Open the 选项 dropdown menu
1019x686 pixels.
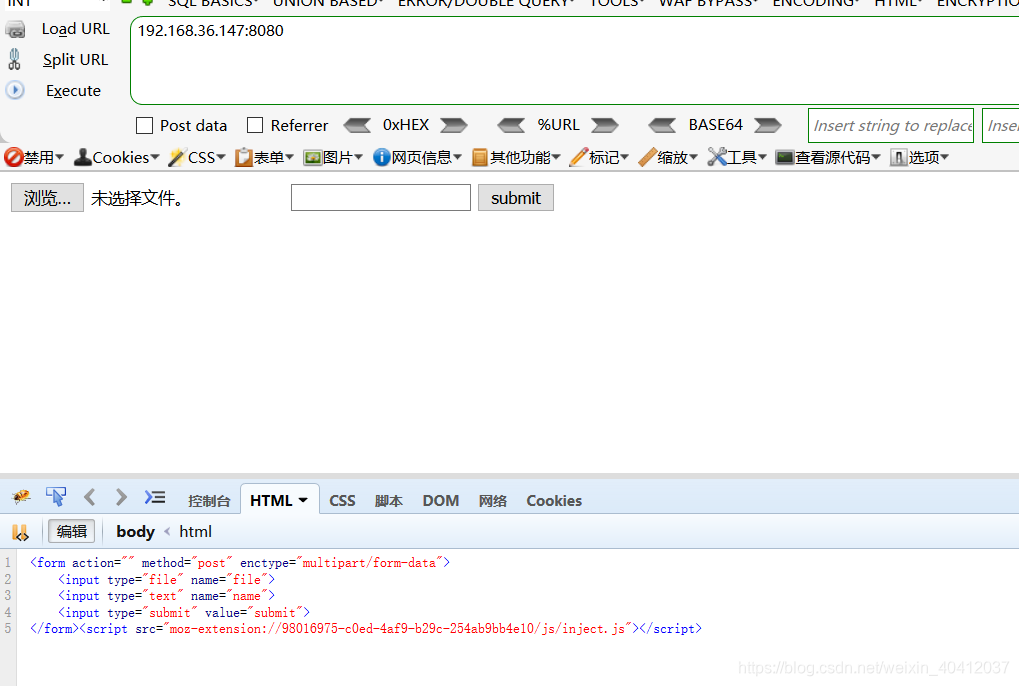[x=920, y=157]
